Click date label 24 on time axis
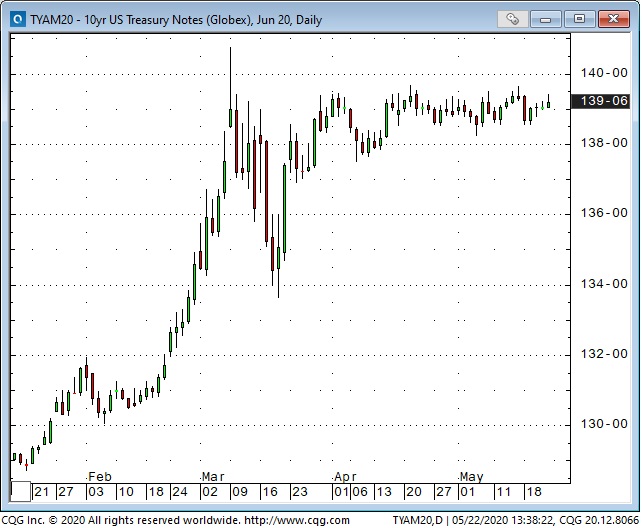Viewport: 642px width, 528px height. (180, 492)
